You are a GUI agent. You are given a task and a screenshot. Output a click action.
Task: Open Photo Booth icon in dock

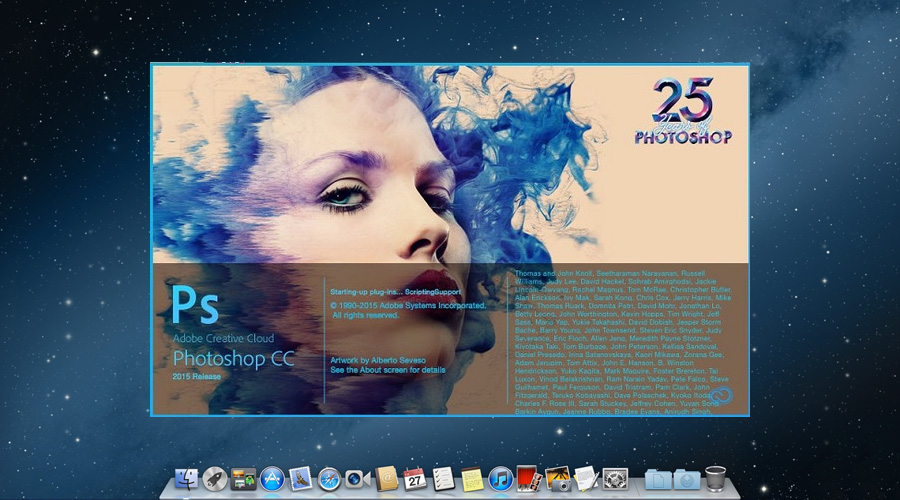coord(529,479)
